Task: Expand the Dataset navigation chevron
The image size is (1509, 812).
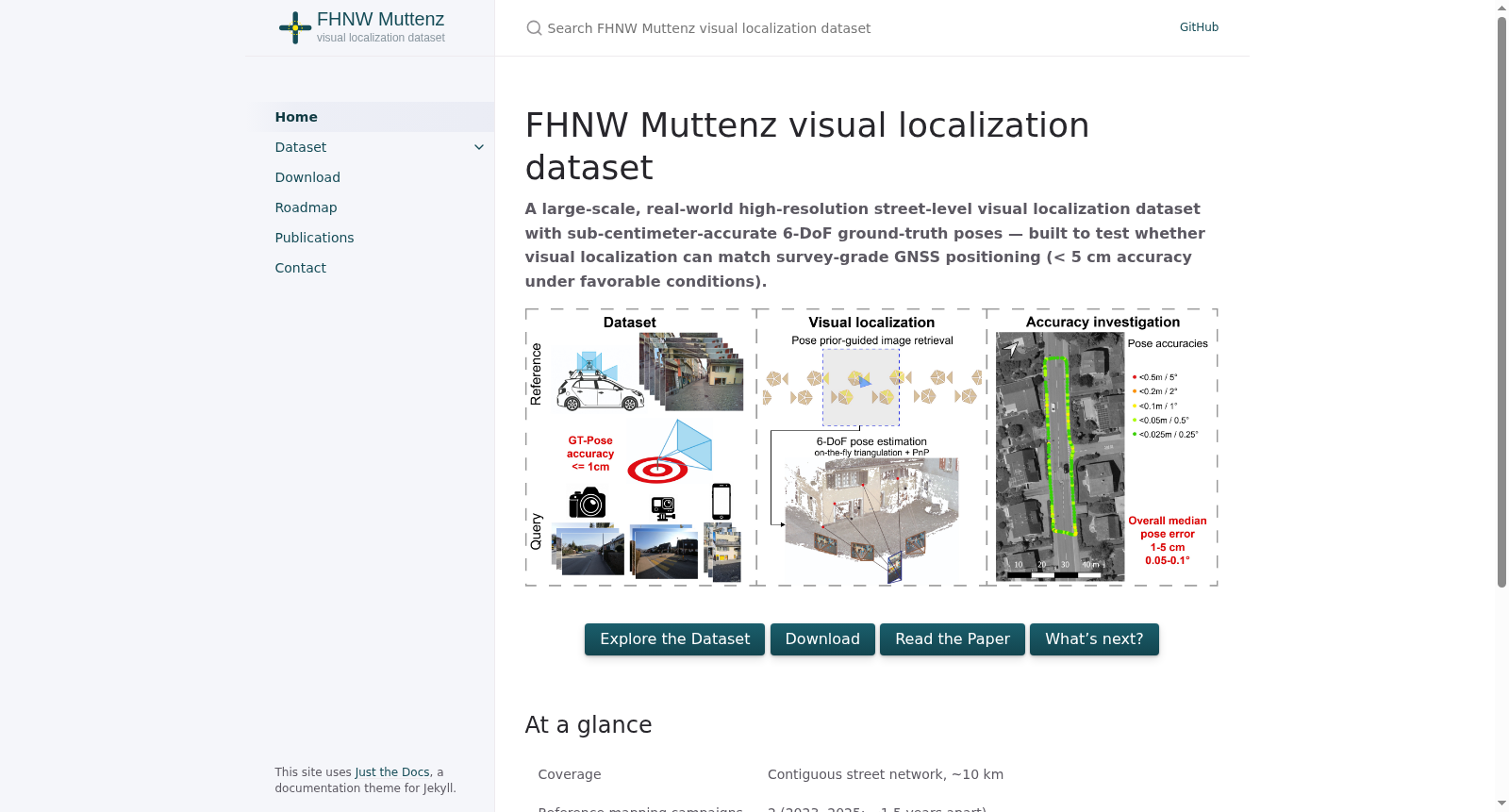Action: pyautogui.click(x=479, y=147)
